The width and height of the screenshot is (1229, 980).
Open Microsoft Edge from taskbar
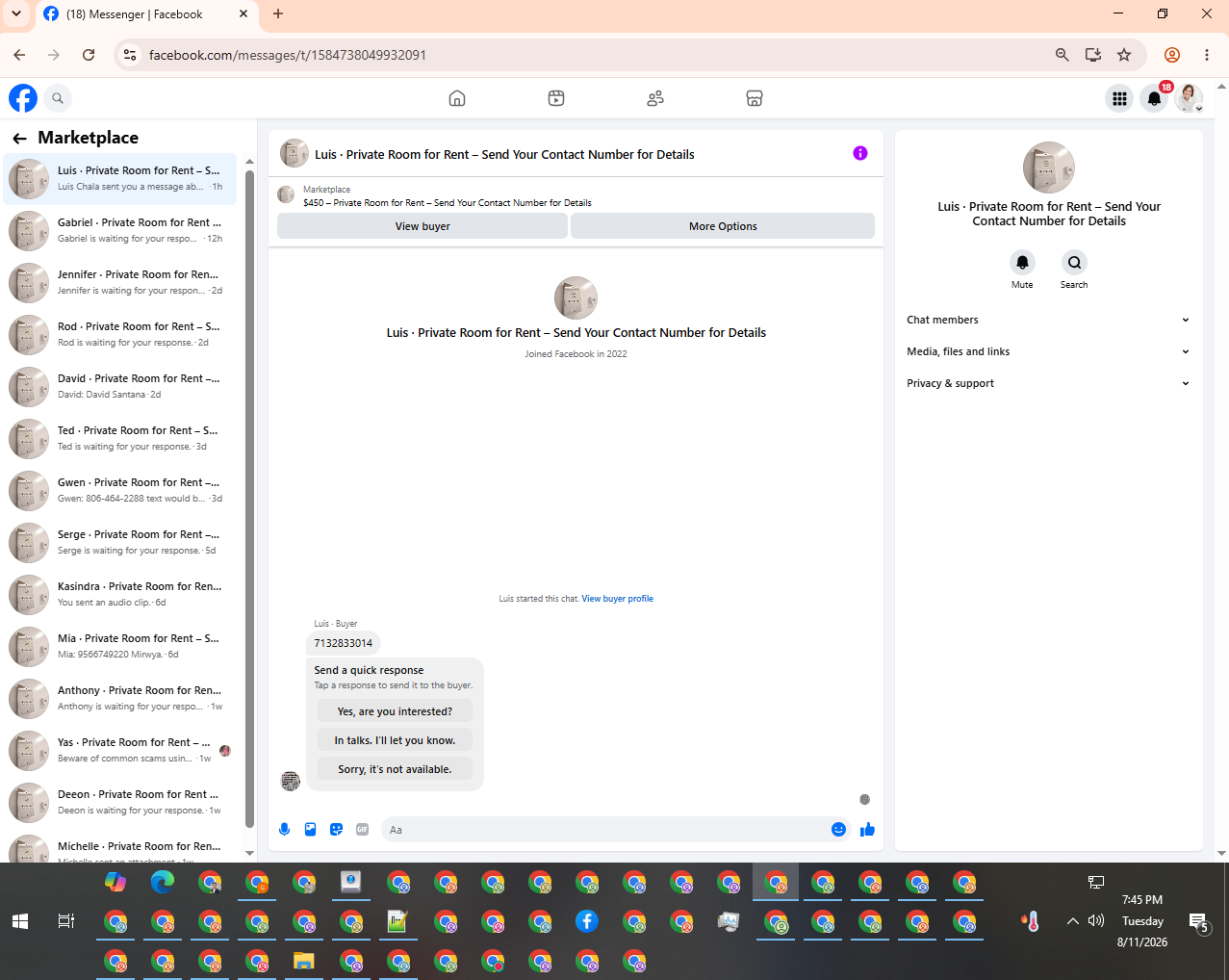coord(163,881)
